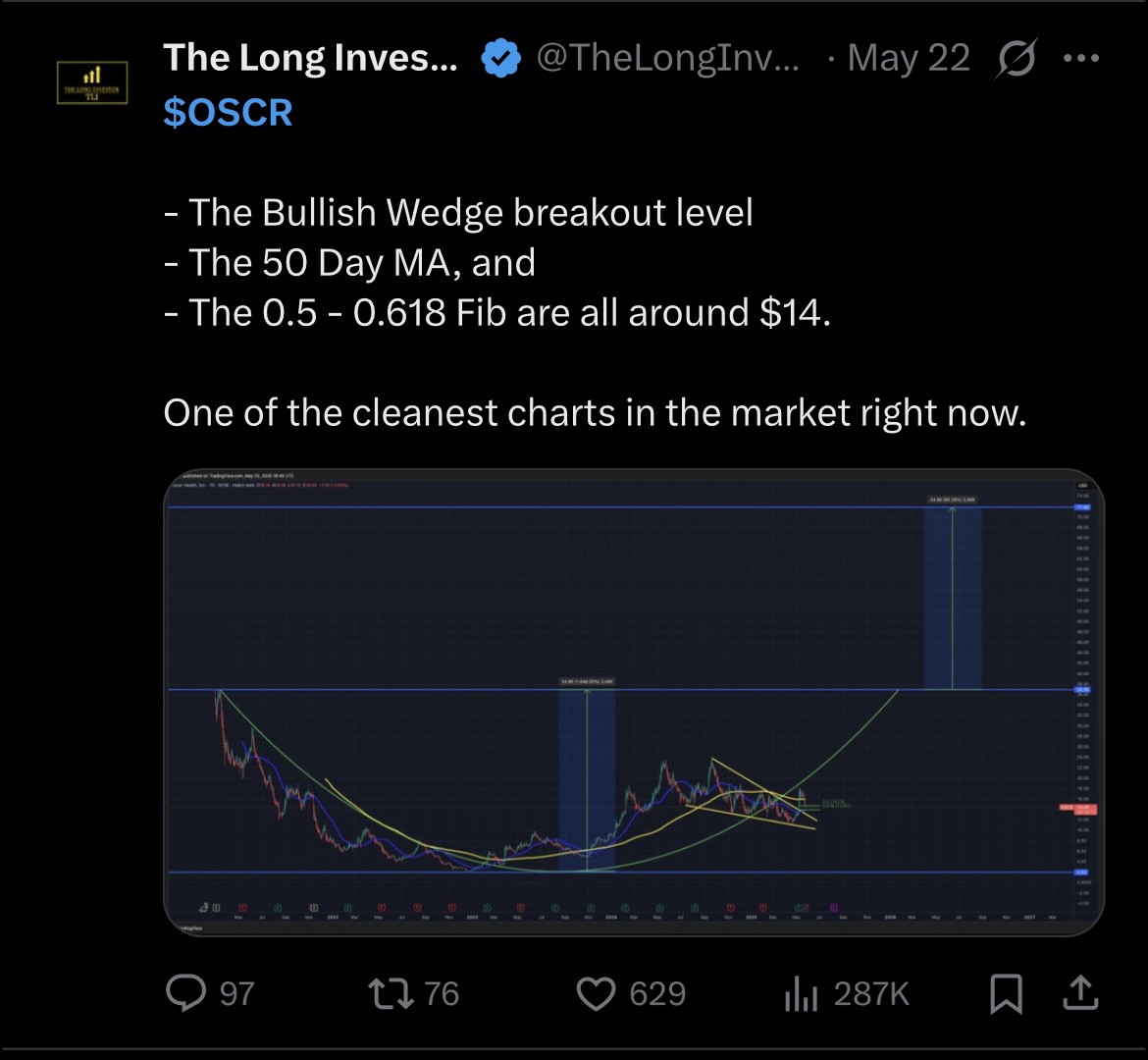Like the post with heart icon
The height and width of the screenshot is (1060, 1148).
point(596,995)
